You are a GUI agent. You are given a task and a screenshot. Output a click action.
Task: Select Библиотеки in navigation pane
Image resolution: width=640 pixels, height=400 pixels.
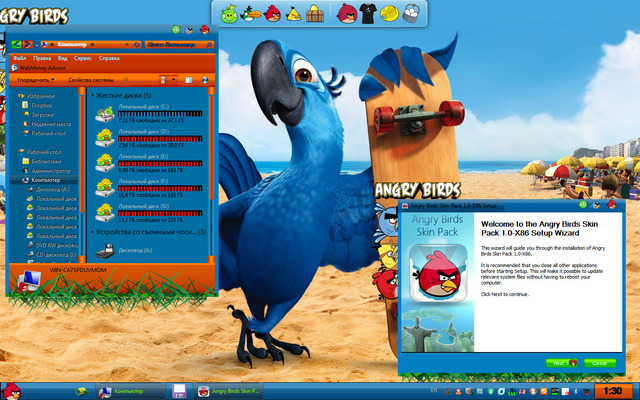[x=46, y=161]
